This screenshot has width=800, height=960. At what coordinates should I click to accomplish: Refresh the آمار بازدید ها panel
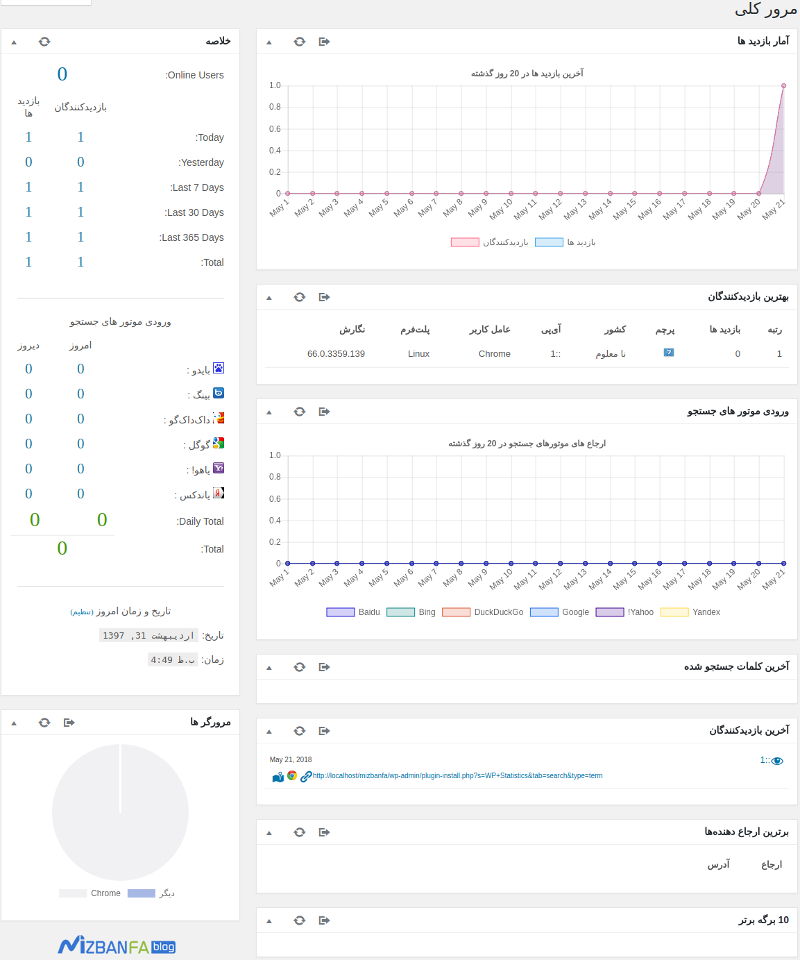click(x=299, y=42)
